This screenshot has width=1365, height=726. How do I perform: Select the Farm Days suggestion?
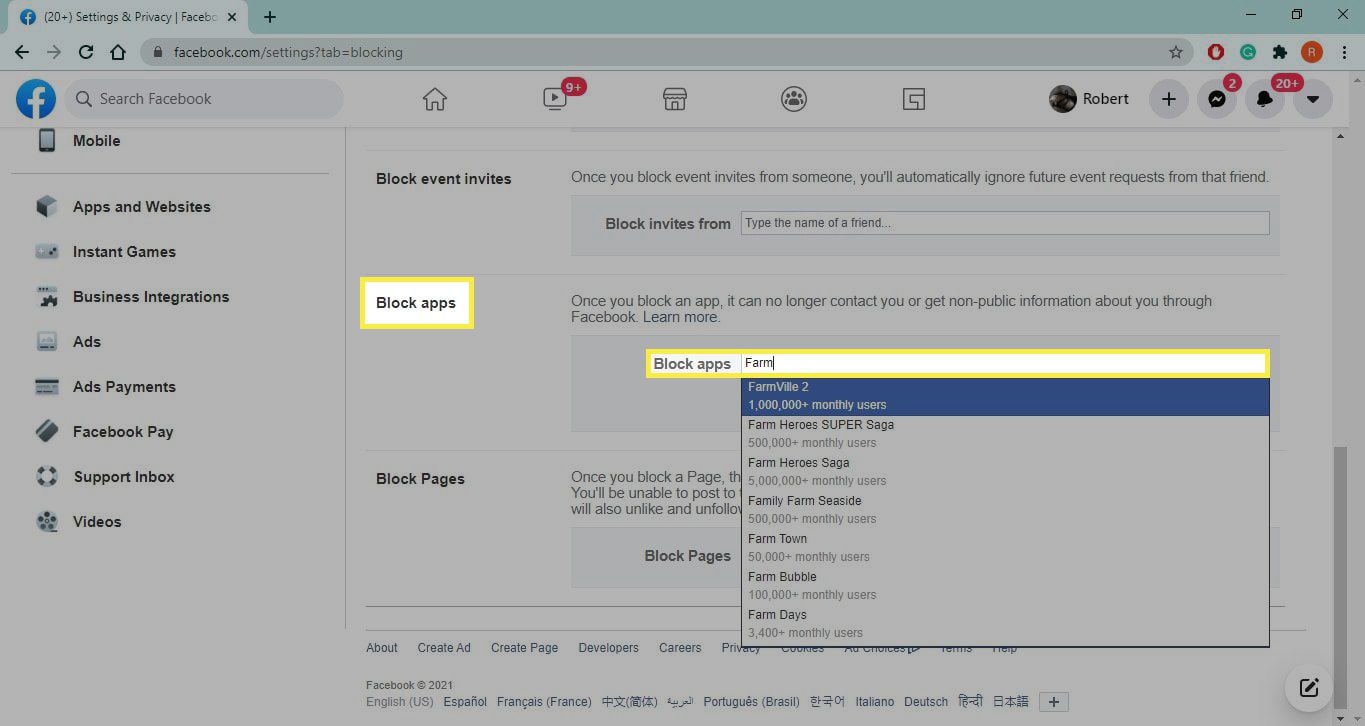pos(1005,624)
